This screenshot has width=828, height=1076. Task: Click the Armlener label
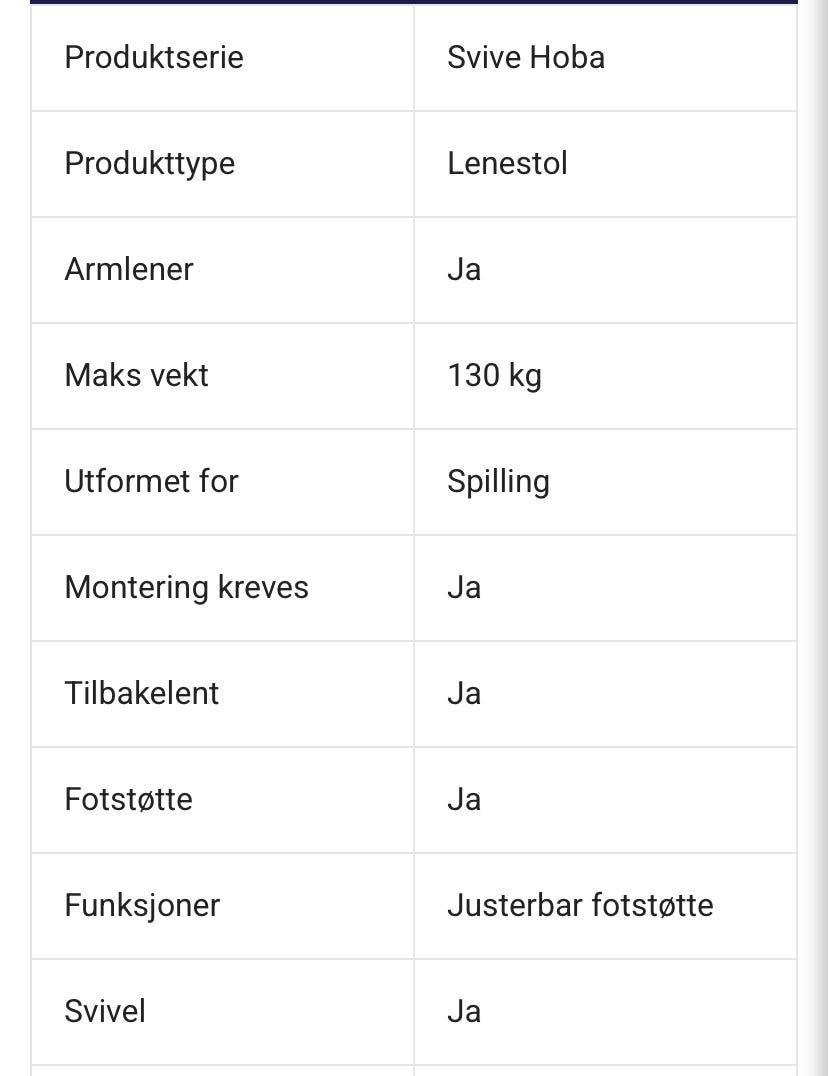(x=129, y=269)
